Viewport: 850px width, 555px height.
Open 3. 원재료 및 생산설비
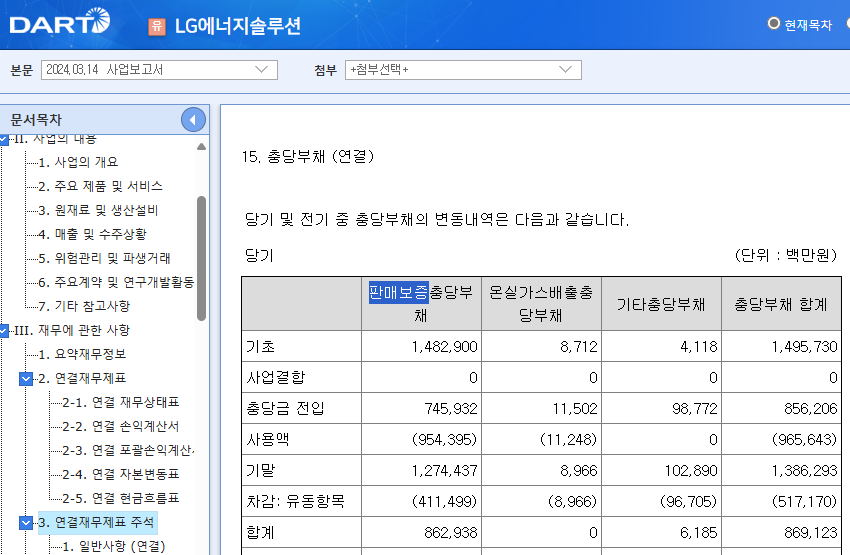click(98, 210)
